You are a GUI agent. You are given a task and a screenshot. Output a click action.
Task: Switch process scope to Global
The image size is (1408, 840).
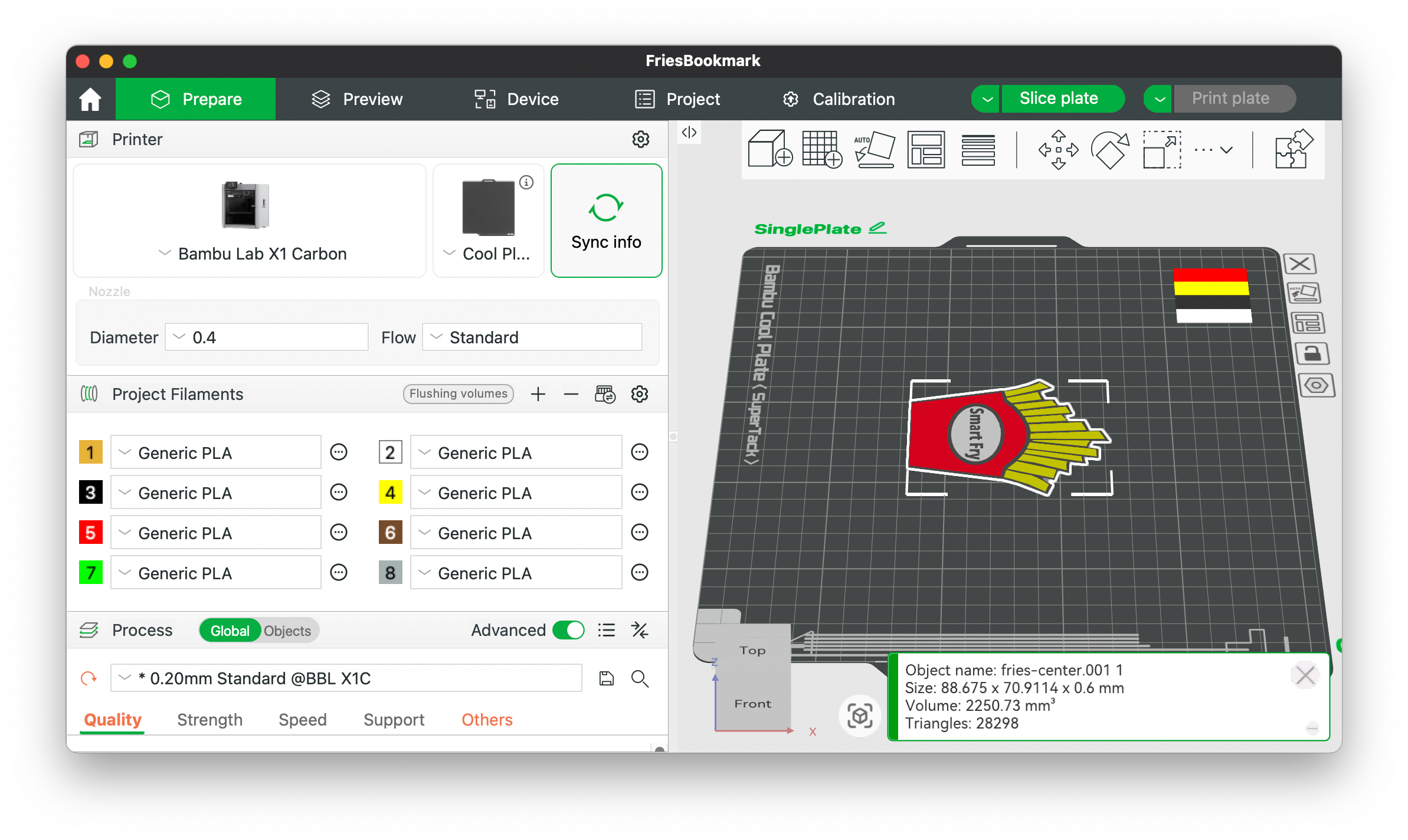click(230, 631)
